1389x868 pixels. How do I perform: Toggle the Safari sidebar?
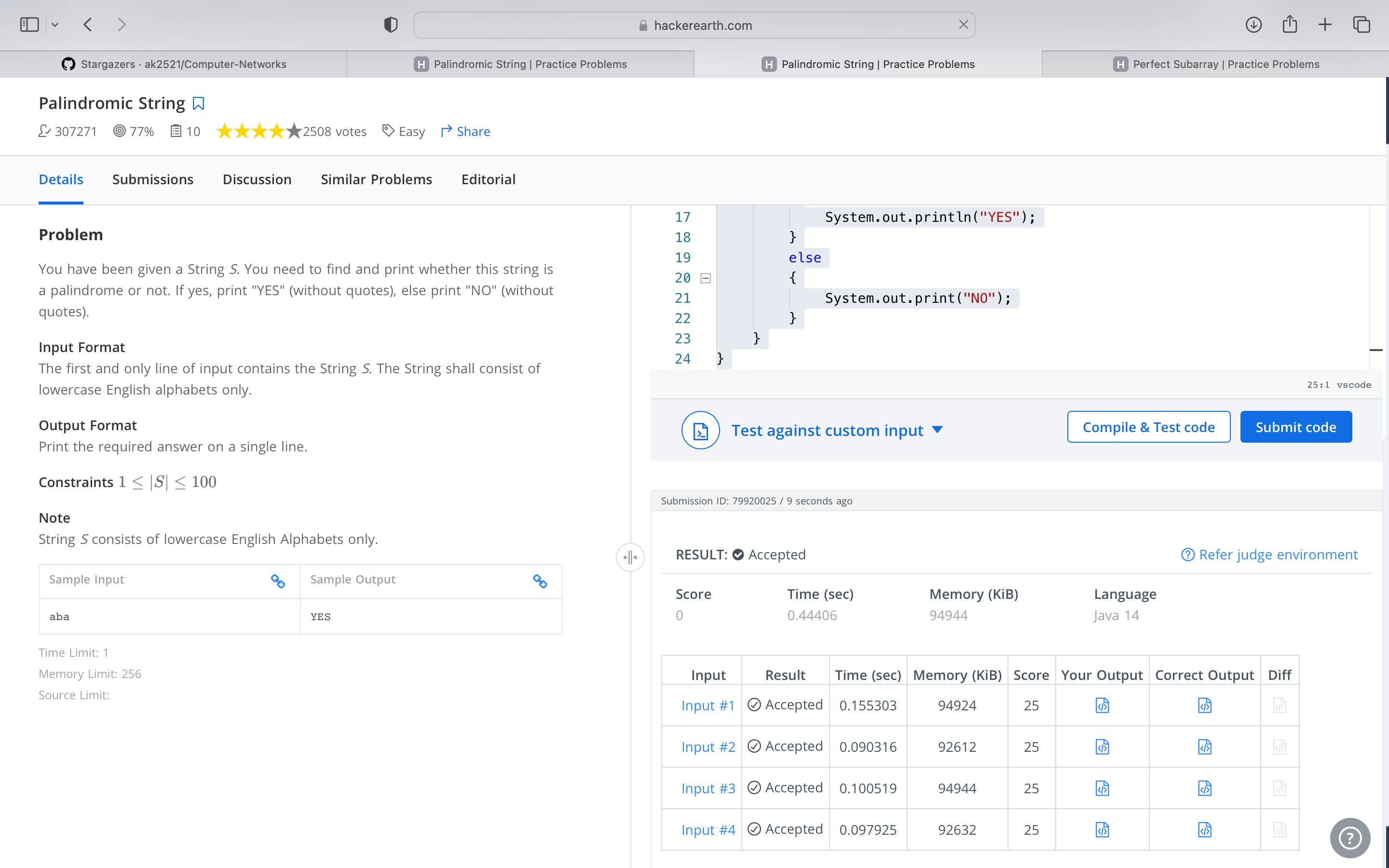pos(29,25)
